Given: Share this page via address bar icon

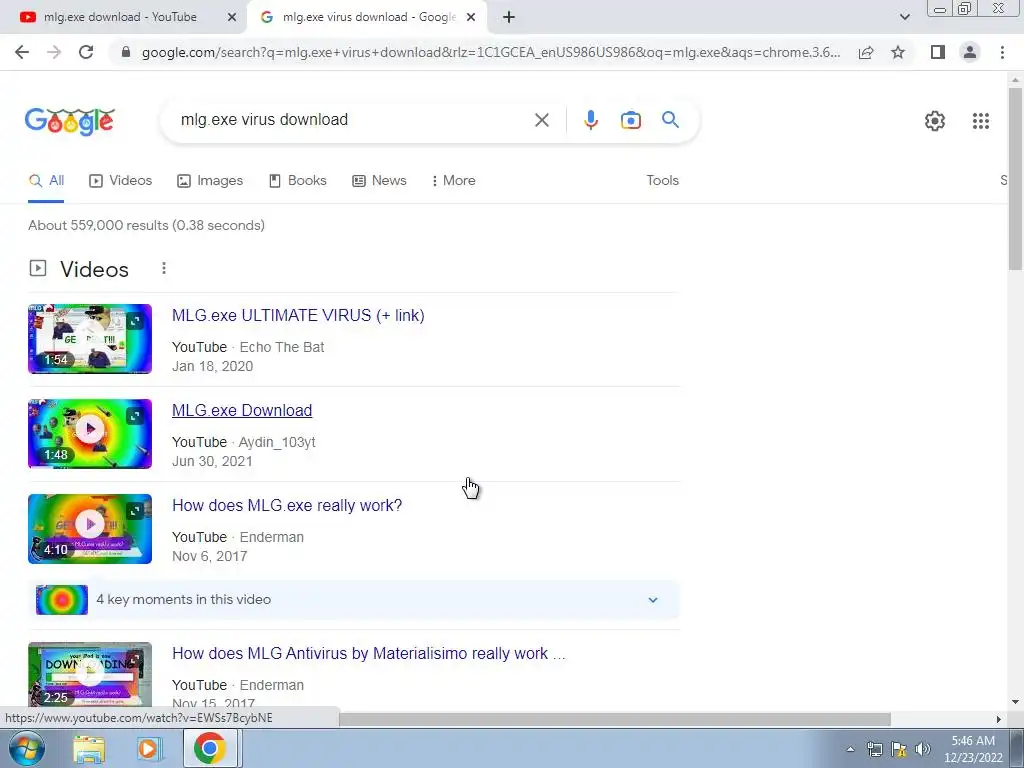Looking at the screenshot, I should click(866, 52).
